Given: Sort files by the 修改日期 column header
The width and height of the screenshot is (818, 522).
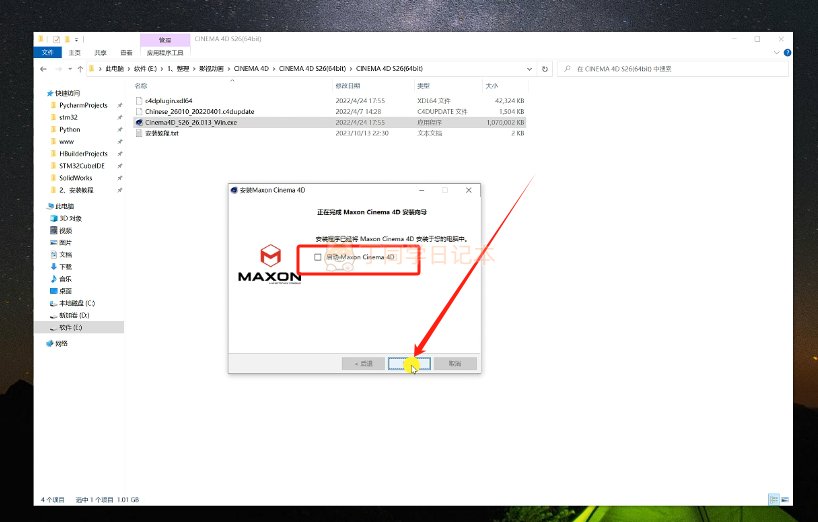Looking at the screenshot, I should click(348, 86).
